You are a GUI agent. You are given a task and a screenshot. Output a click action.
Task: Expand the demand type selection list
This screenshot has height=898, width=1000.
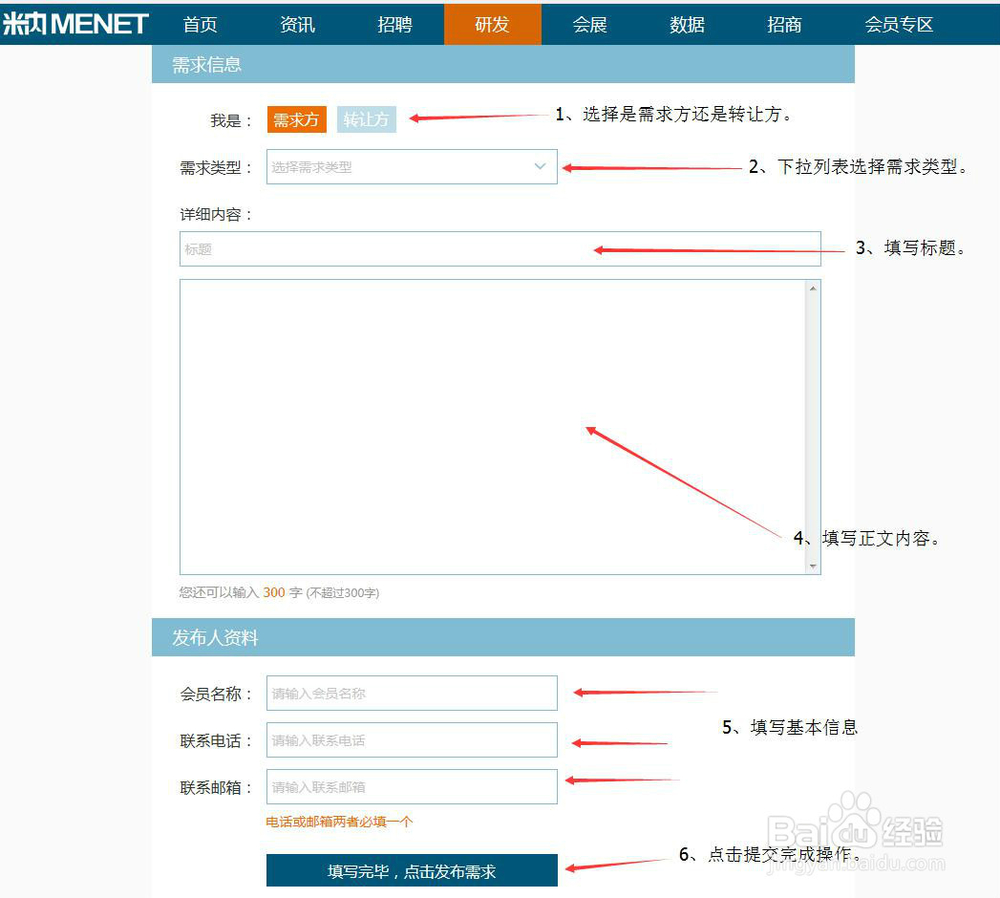pyautogui.click(x=540, y=166)
